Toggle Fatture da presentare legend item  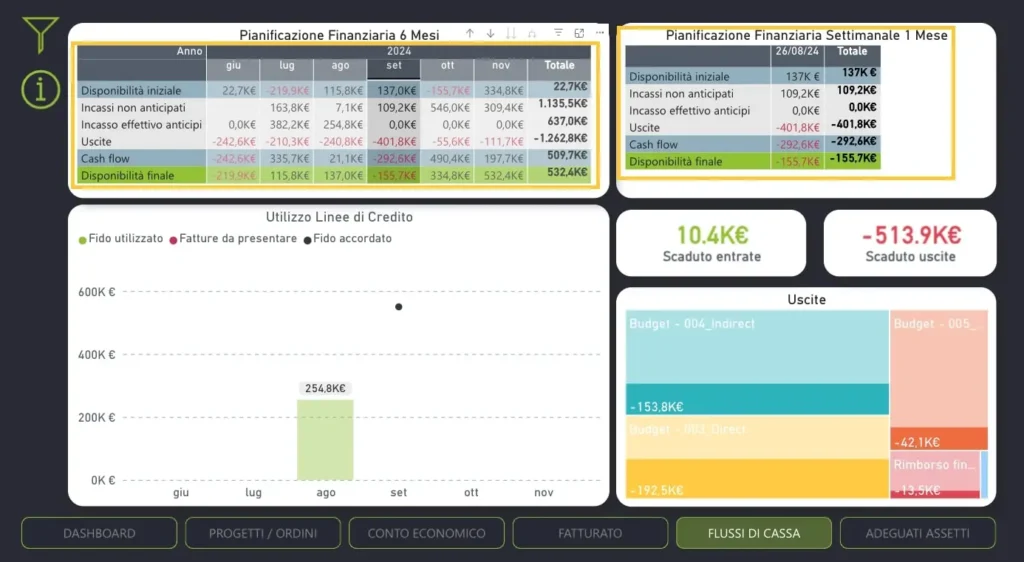(233, 239)
